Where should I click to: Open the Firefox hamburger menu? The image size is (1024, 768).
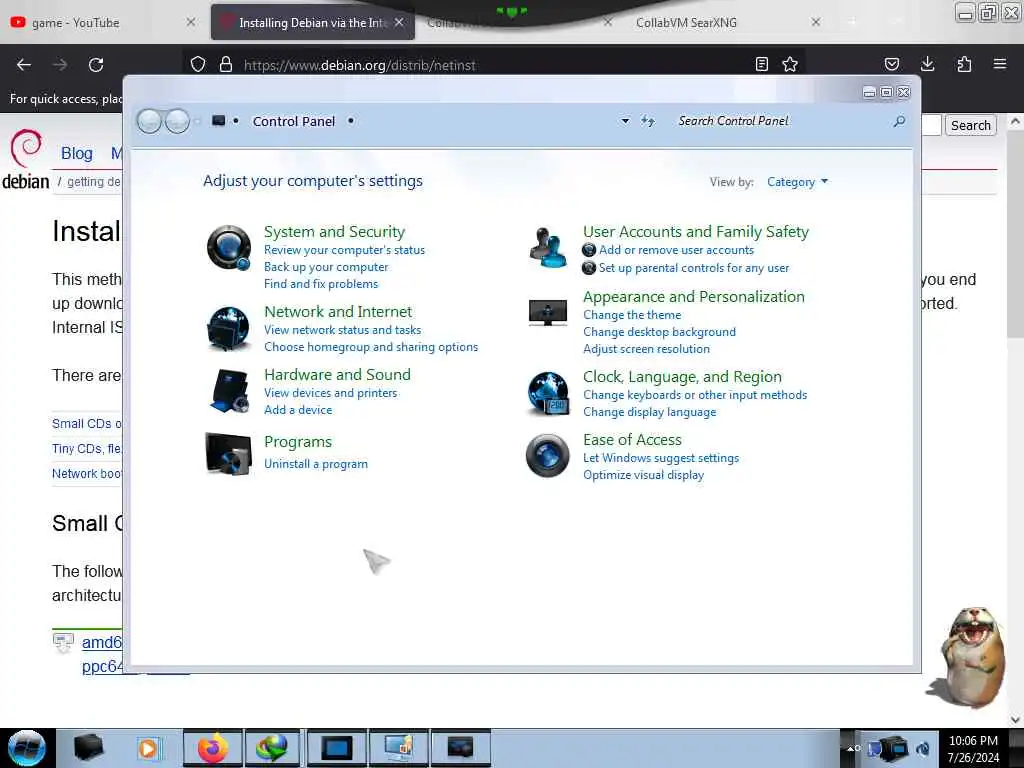pos(1000,64)
